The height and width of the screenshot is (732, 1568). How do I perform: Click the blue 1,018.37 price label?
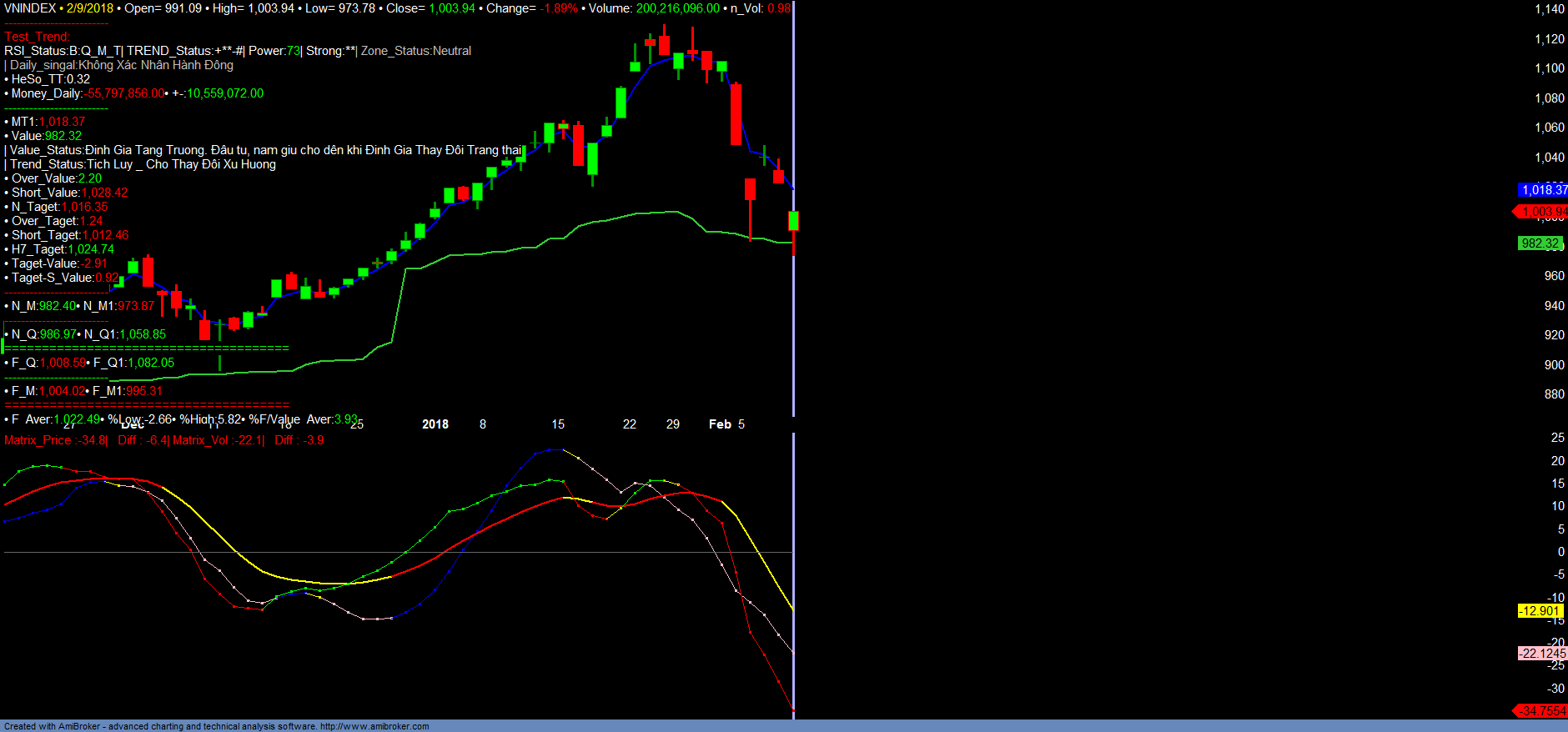1543,190
